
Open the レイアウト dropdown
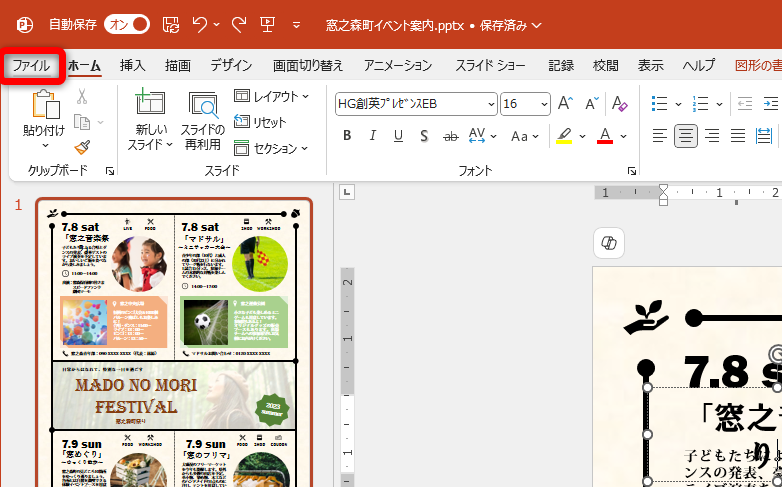(272, 96)
